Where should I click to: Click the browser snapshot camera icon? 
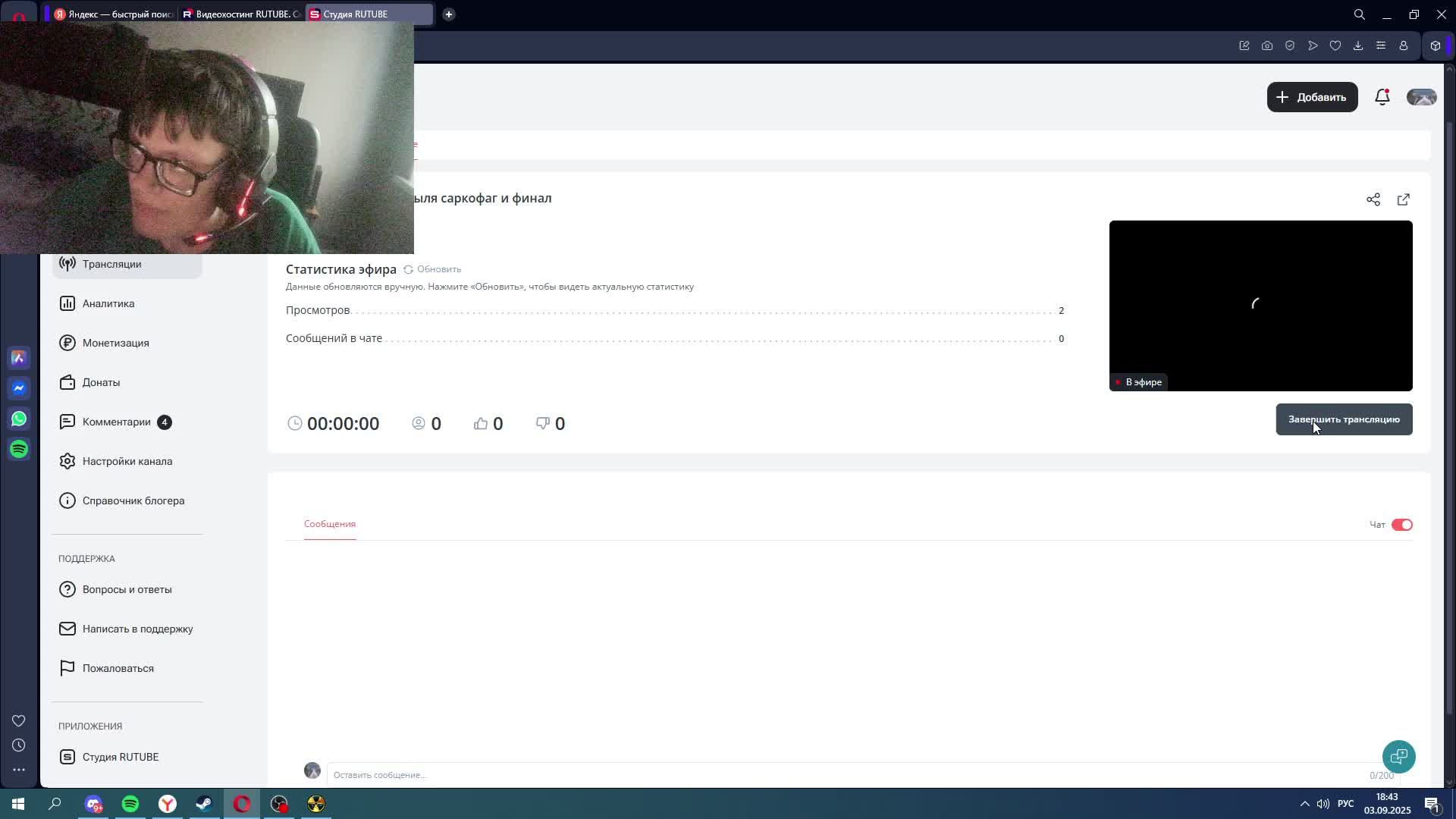[1266, 45]
